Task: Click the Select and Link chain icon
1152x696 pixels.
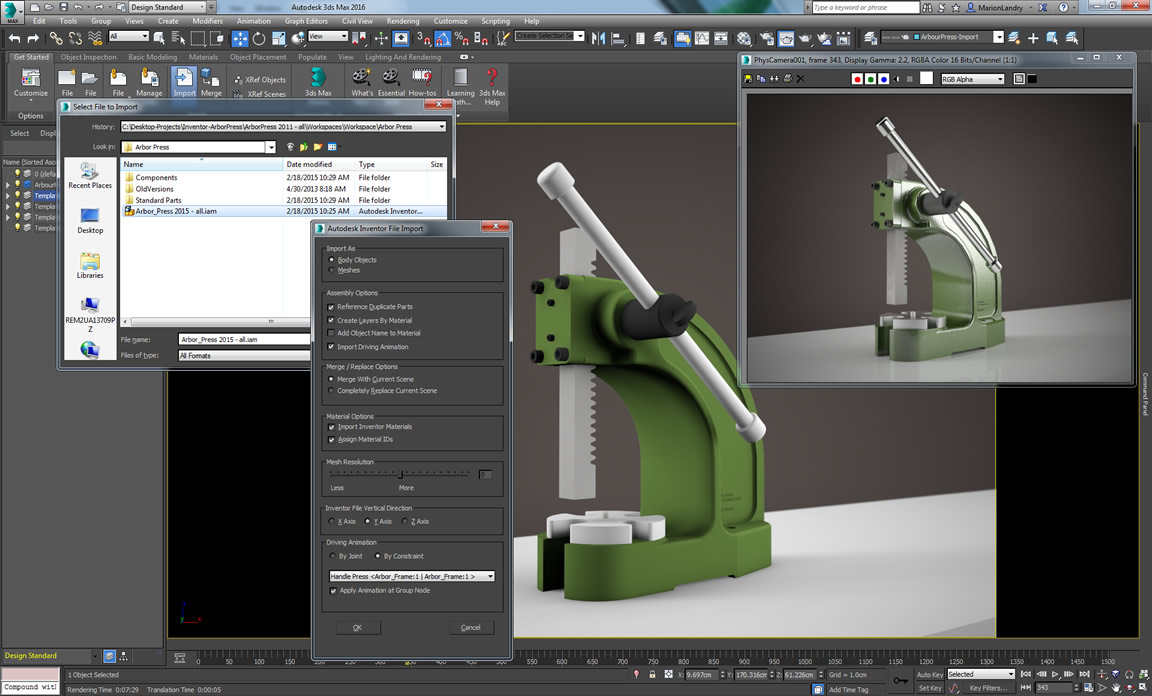Action: coord(56,38)
